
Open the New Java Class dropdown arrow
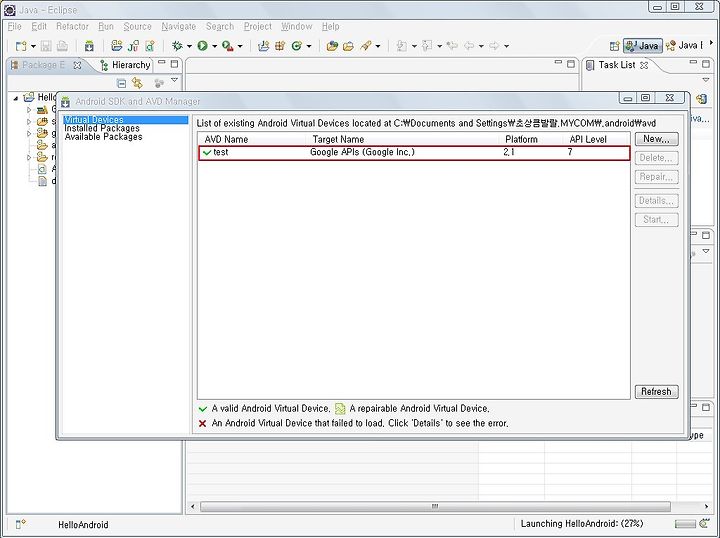point(309,46)
